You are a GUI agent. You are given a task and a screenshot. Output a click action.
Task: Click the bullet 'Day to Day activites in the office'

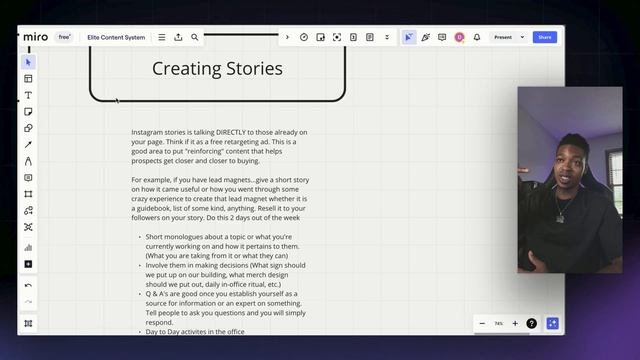(195, 331)
